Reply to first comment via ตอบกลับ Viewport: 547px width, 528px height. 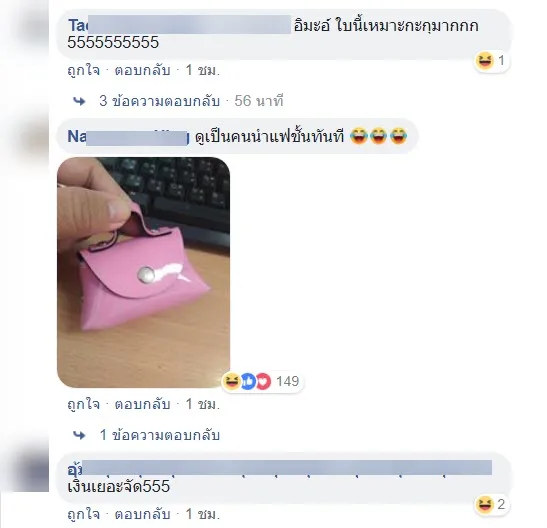pyautogui.click(x=142, y=70)
